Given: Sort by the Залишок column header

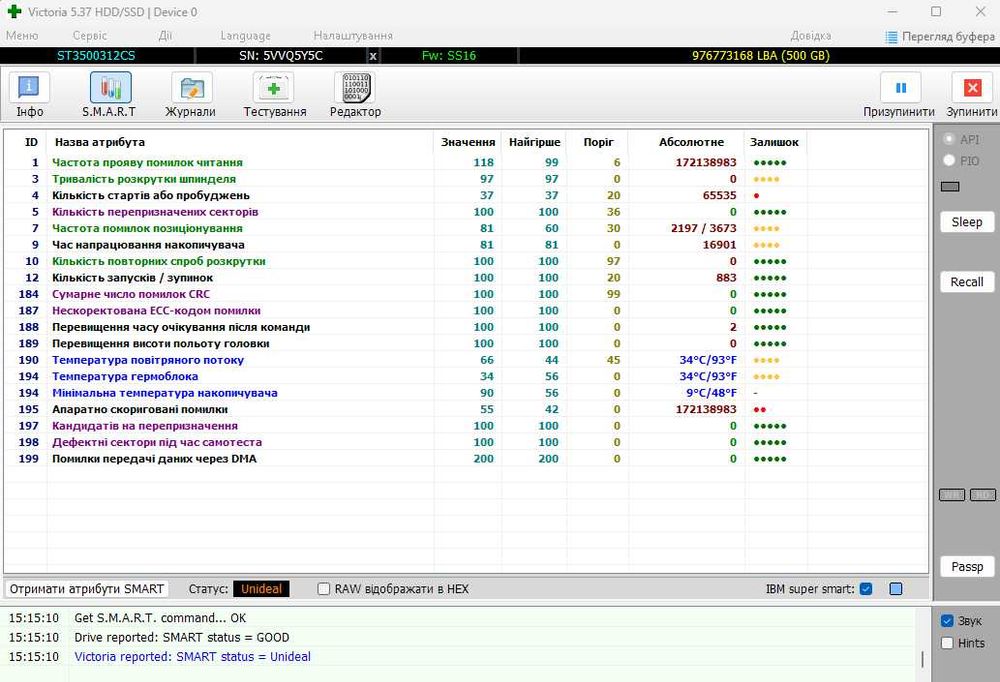Looking at the screenshot, I should (774, 142).
